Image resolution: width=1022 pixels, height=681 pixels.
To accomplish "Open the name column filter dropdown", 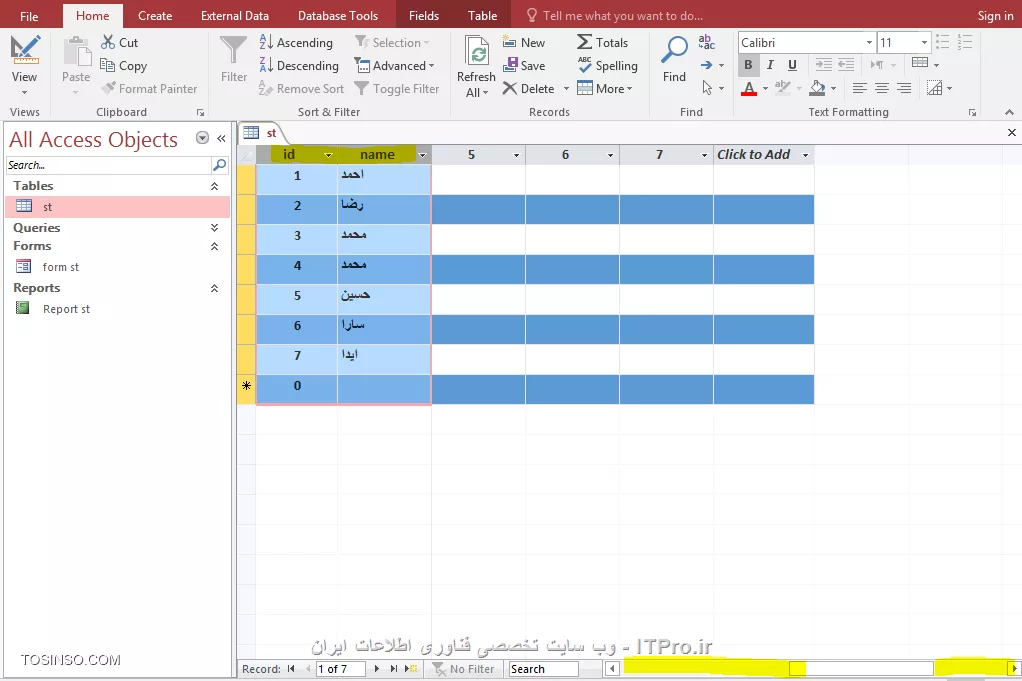I will click(422, 154).
